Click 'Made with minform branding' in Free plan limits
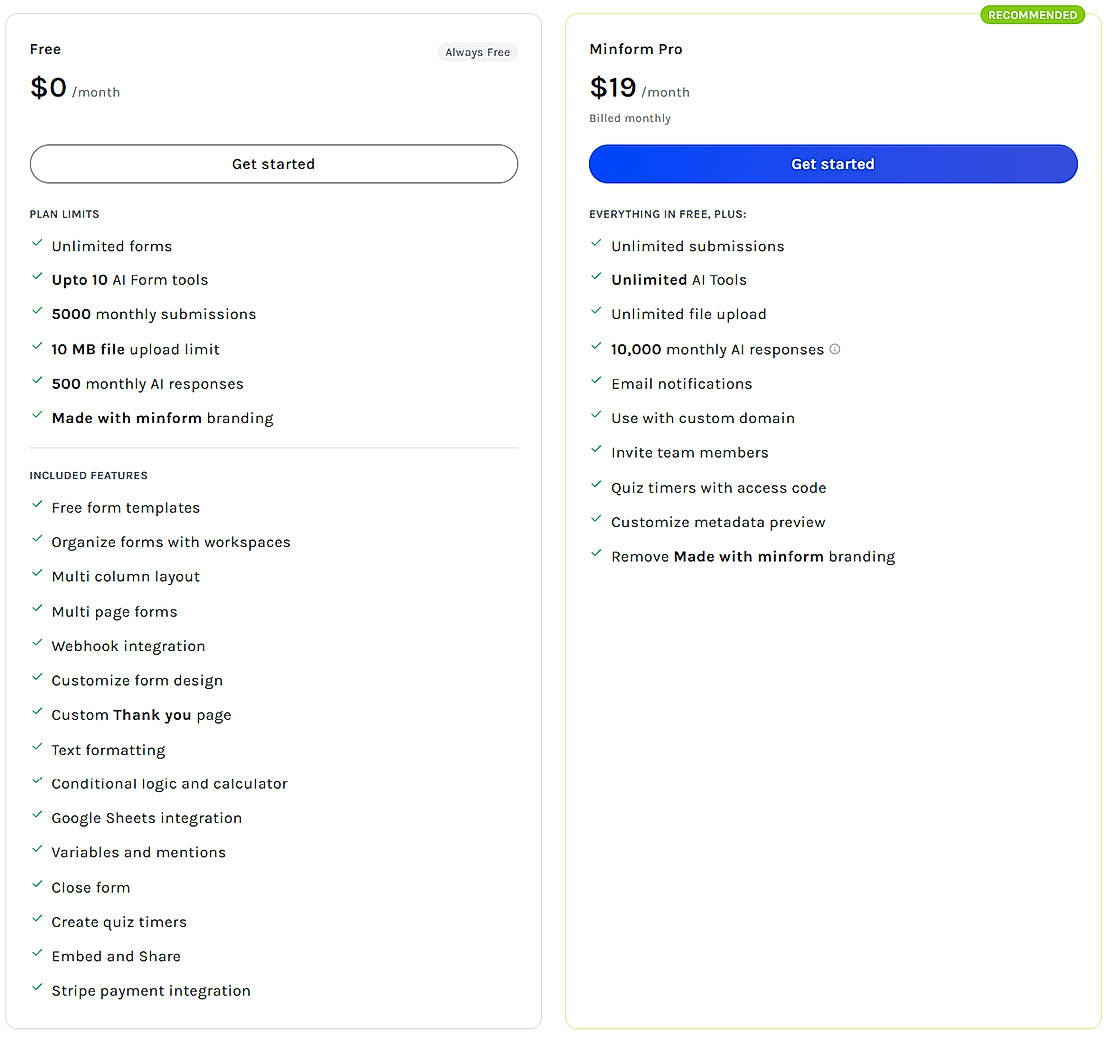The width and height of the screenshot is (1108, 1037). click(x=163, y=419)
